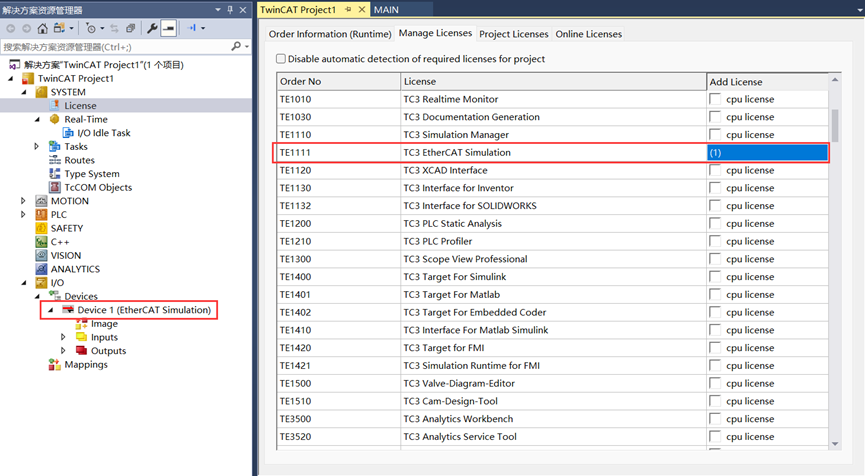The height and width of the screenshot is (476, 865).
Task: Select the License tree item
Action: pyautogui.click(x=80, y=105)
